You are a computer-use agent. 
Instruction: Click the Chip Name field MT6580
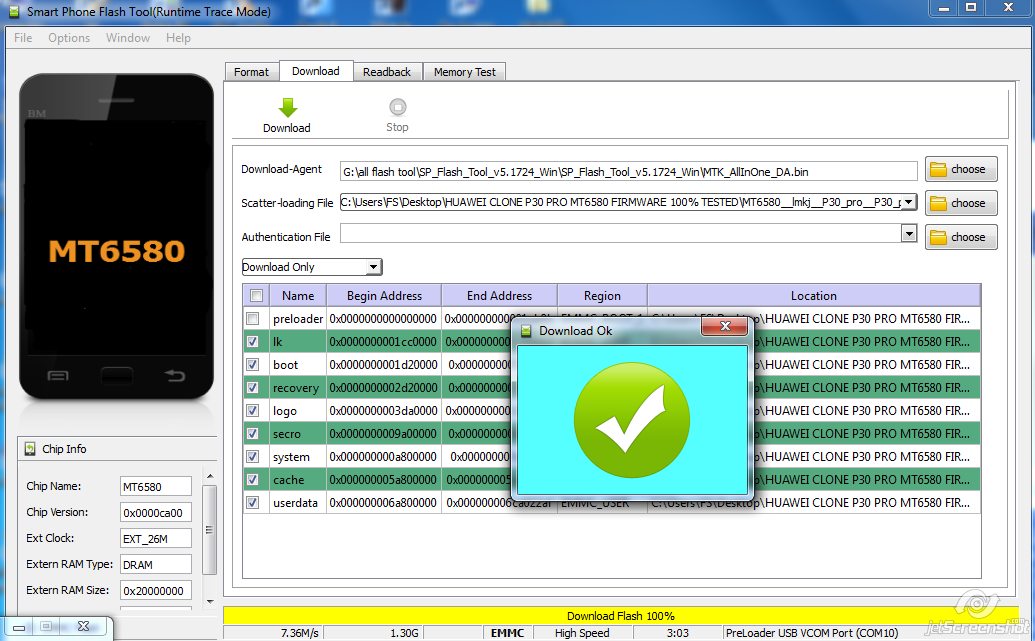(156, 487)
